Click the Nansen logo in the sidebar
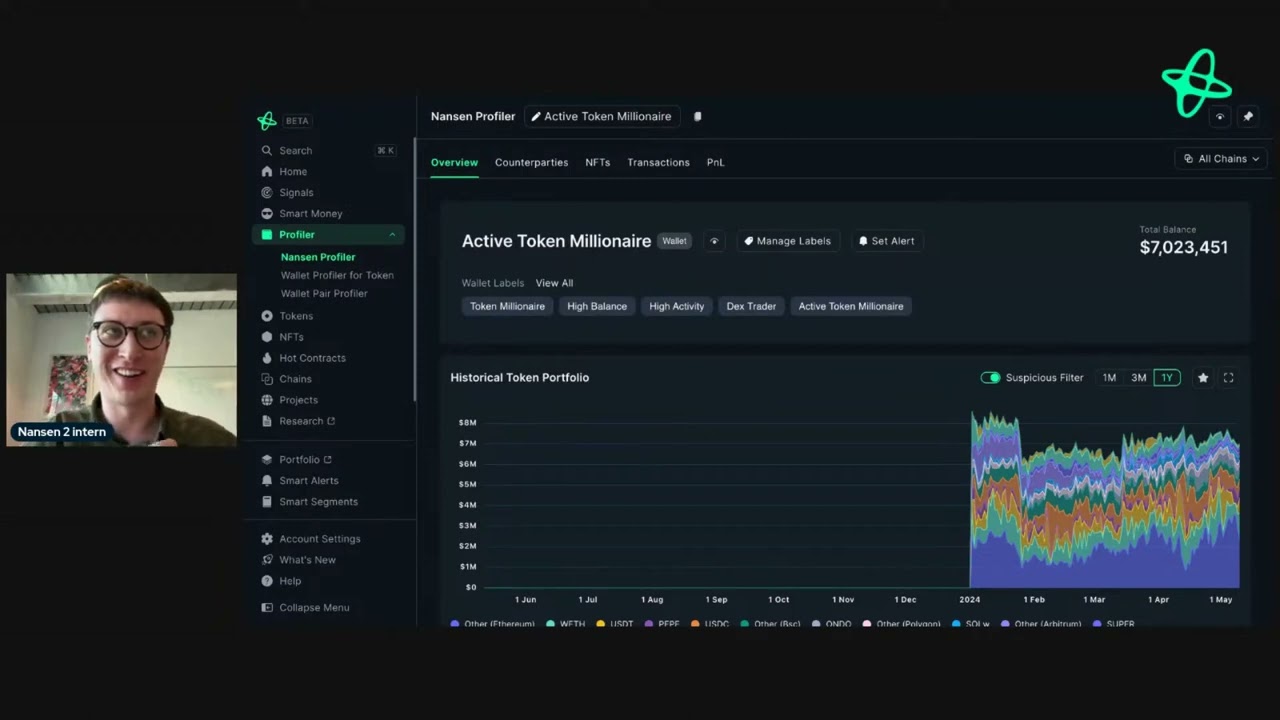The image size is (1280, 720). (x=267, y=120)
